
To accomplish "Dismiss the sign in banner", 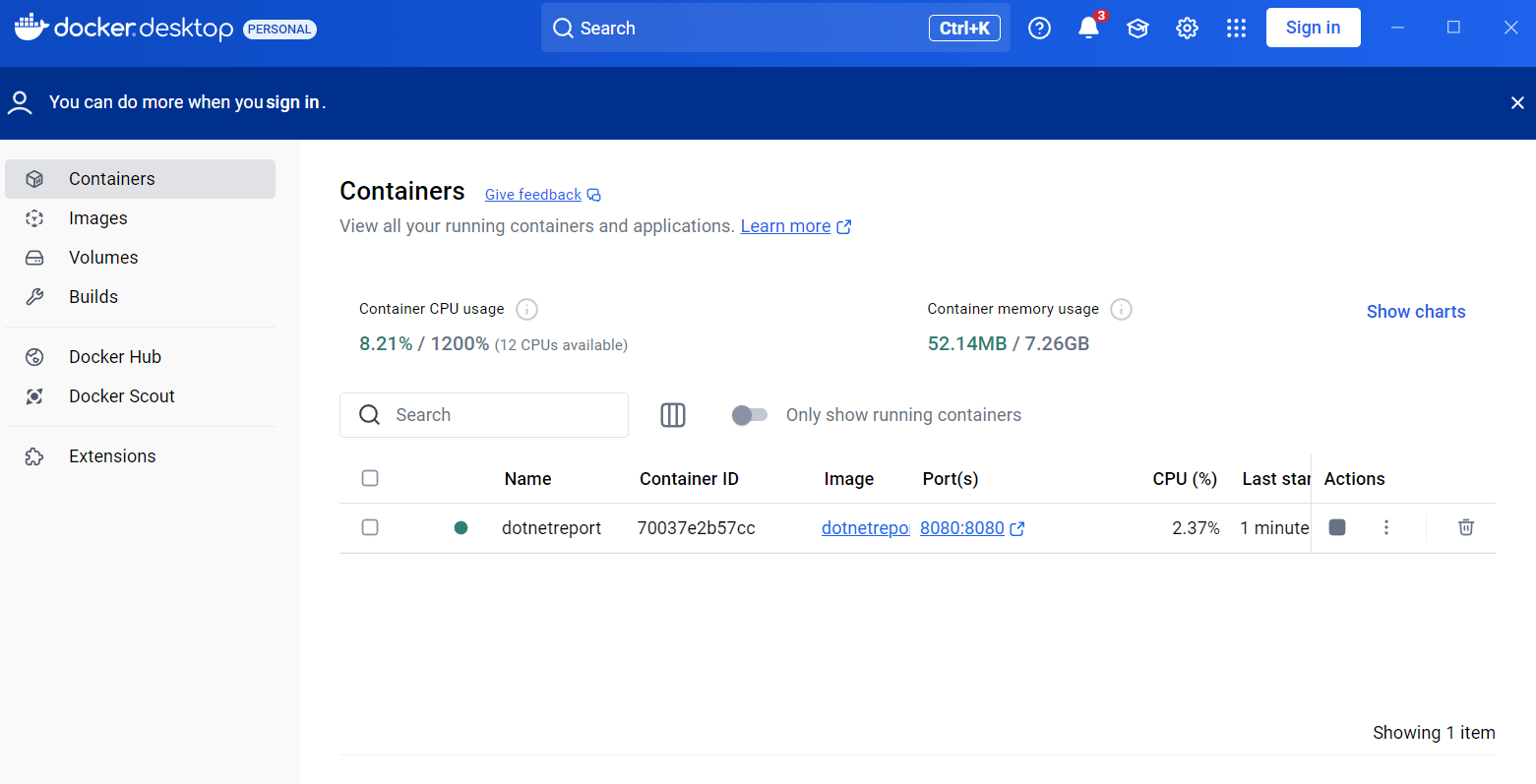I will click(x=1516, y=103).
